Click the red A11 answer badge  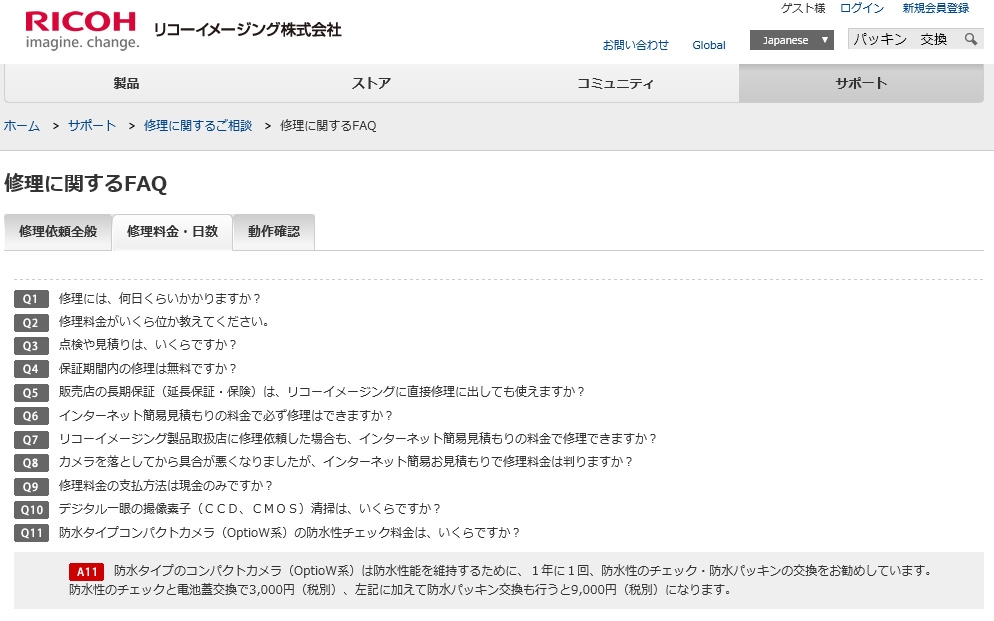coord(86,572)
